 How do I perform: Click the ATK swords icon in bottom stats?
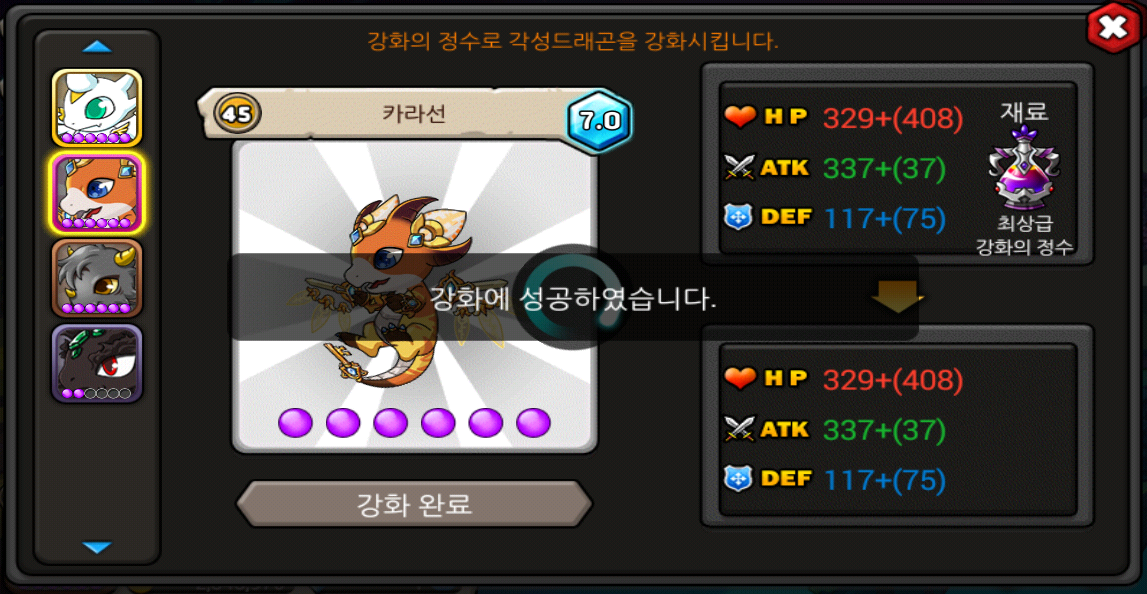coord(740,428)
